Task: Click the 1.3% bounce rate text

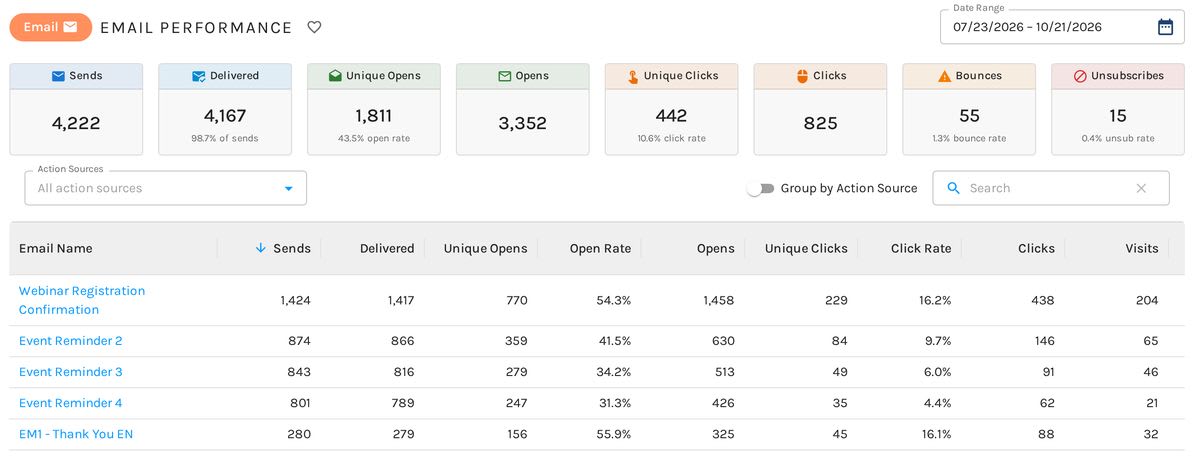Action: coord(969,139)
